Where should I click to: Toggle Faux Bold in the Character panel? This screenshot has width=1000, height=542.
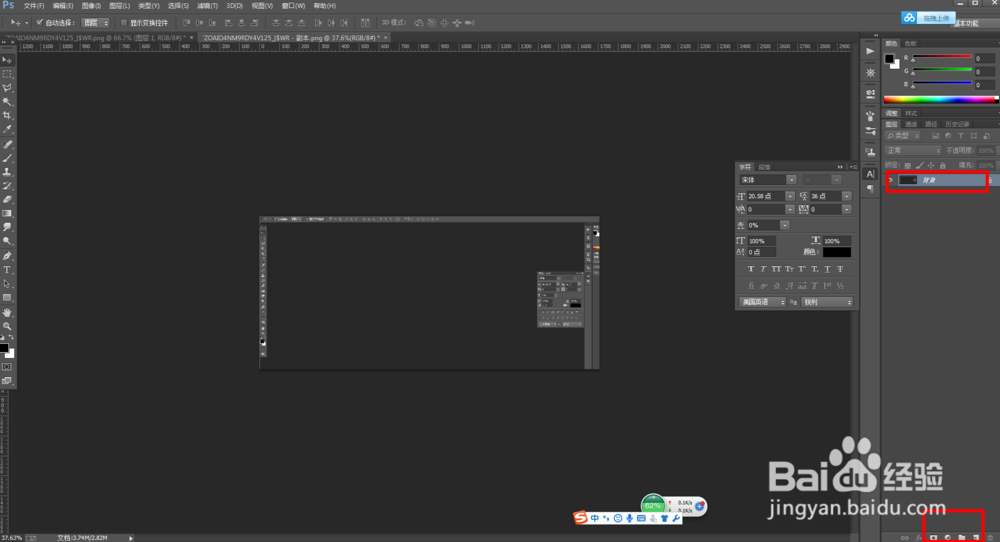751,269
